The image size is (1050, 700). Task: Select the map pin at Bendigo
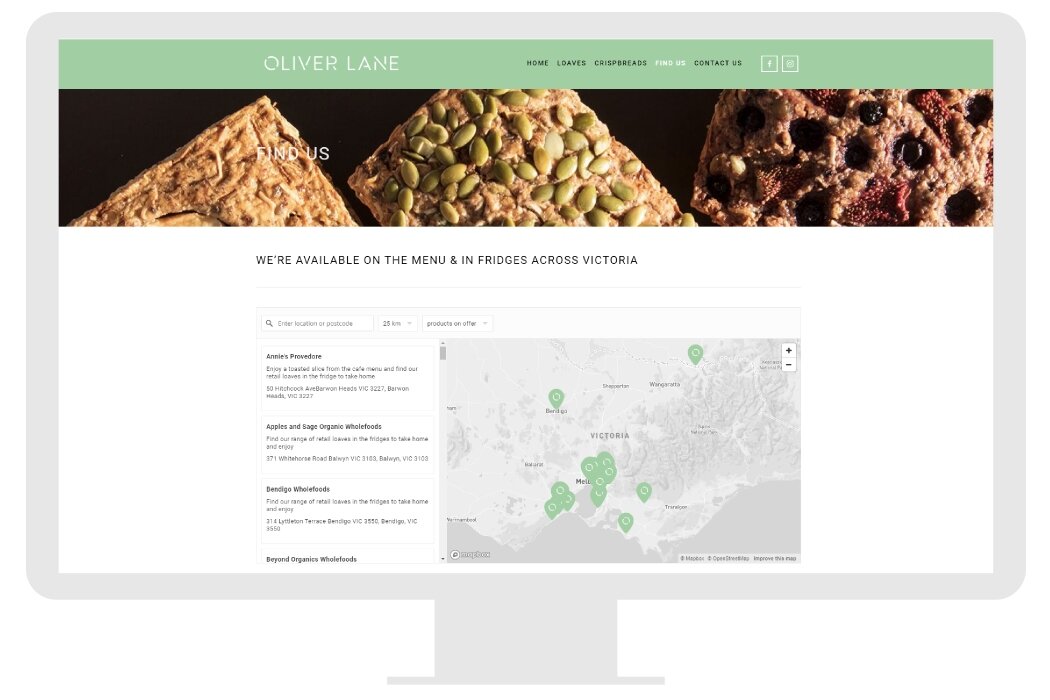coord(556,399)
